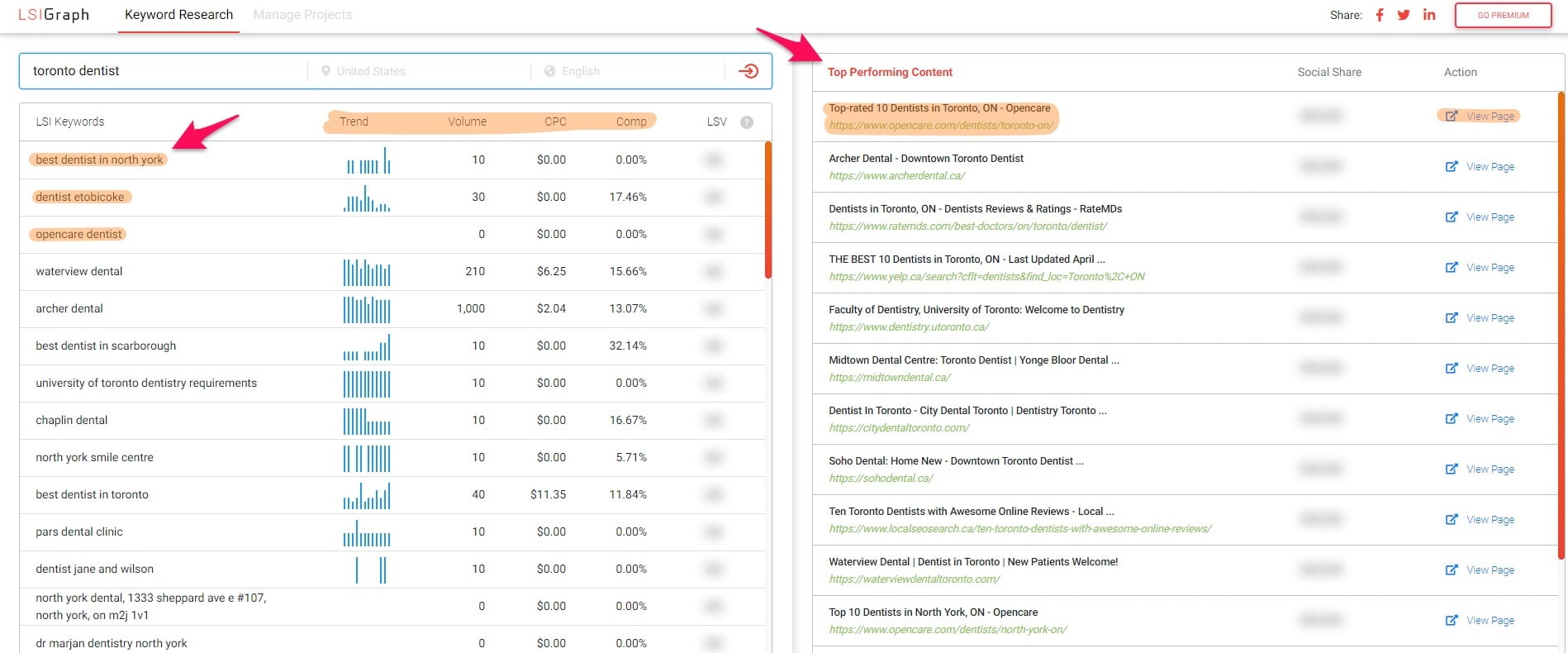1568x653 pixels.
Task: Select keyword waterview dental
Action: pos(78,271)
